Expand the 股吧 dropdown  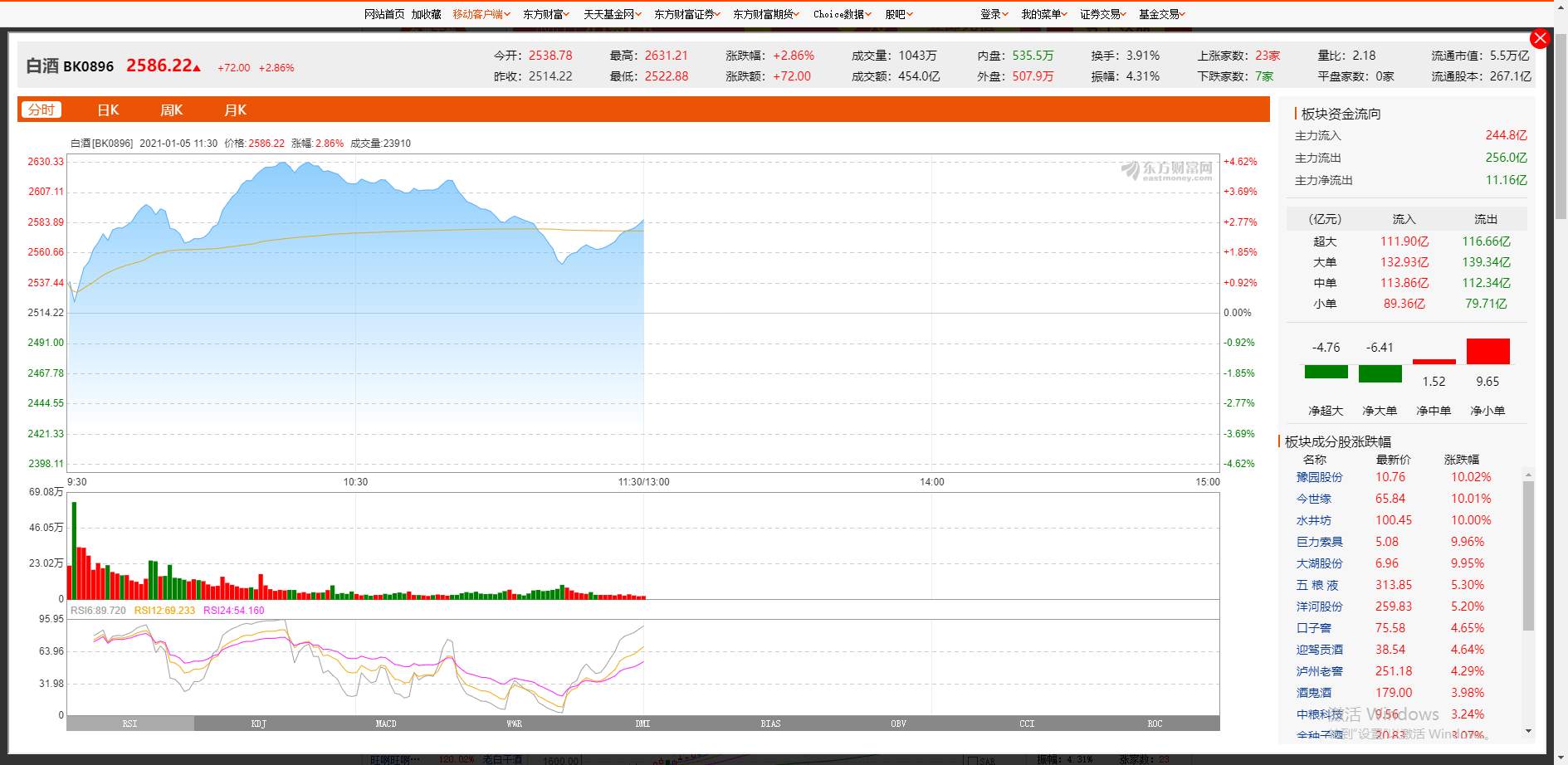pos(899,14)
